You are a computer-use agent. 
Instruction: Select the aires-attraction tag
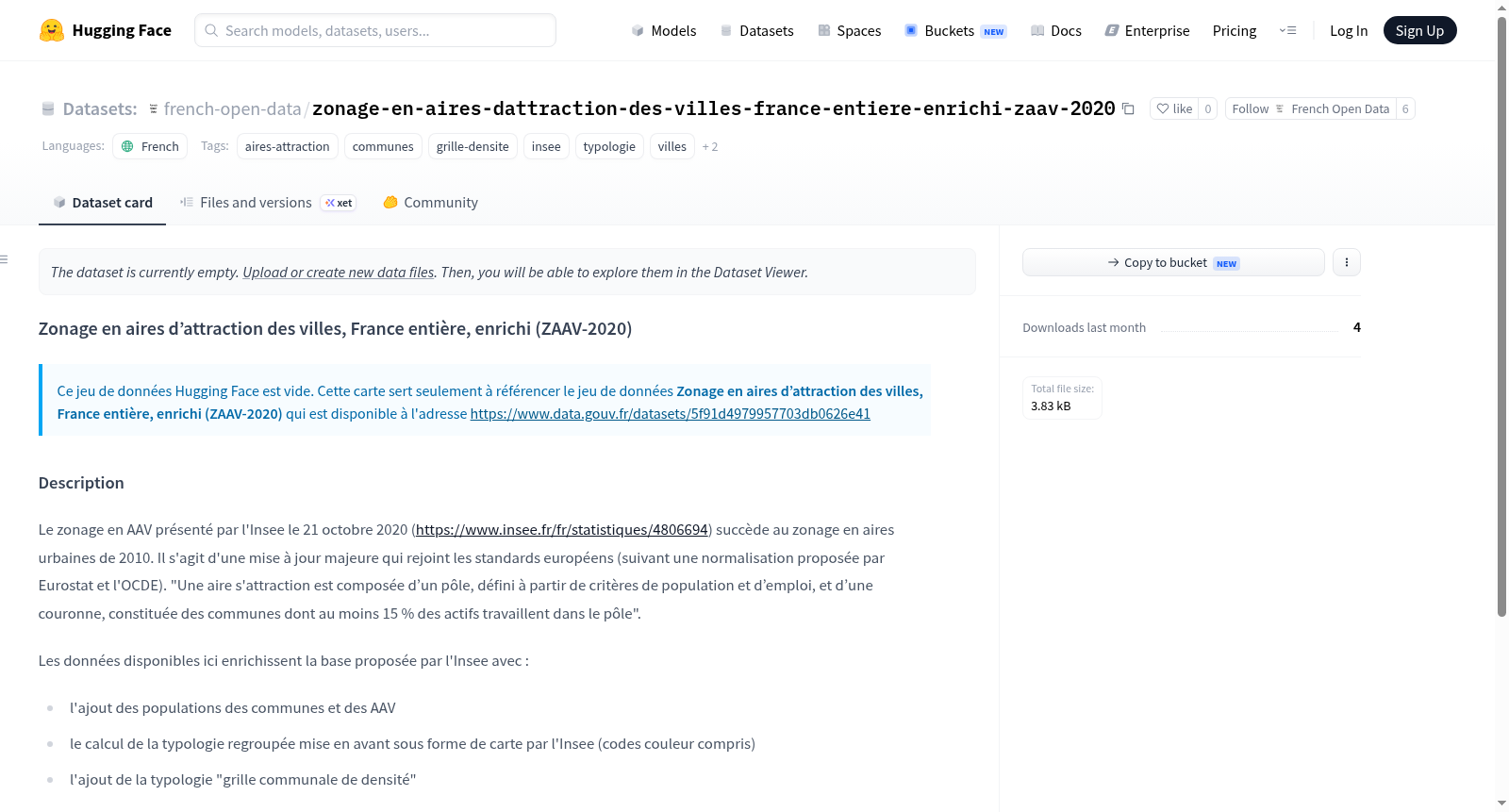[288, 146]
